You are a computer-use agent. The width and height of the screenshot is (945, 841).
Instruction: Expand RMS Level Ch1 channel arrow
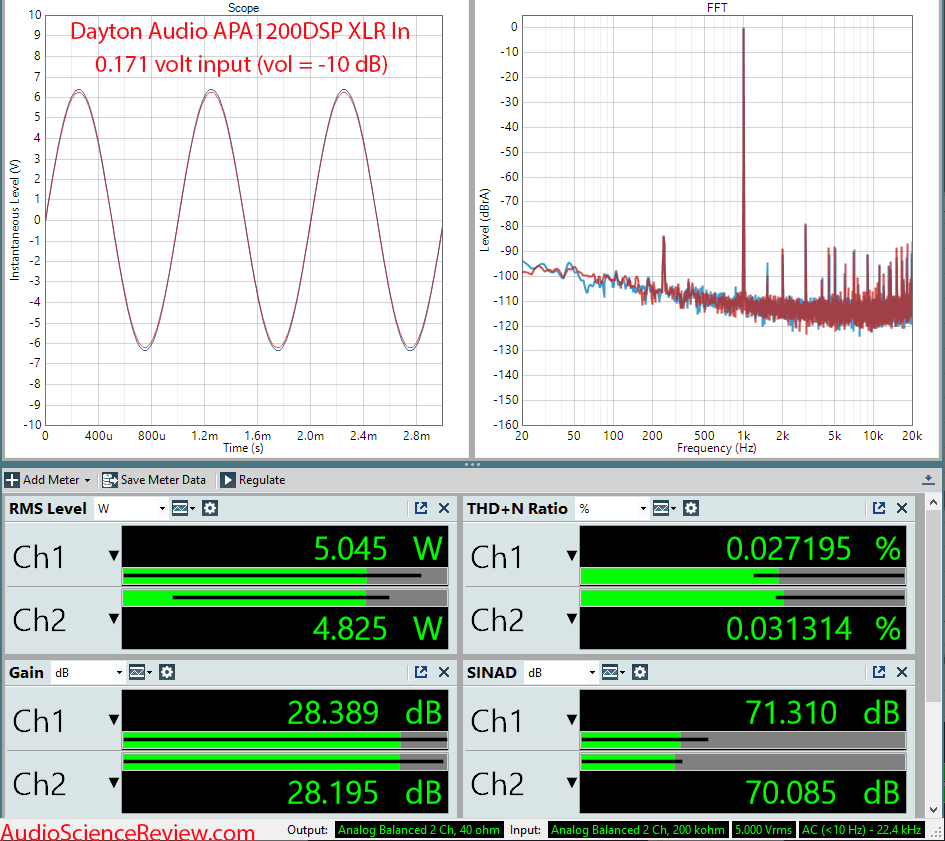click(x=113, y=556)
